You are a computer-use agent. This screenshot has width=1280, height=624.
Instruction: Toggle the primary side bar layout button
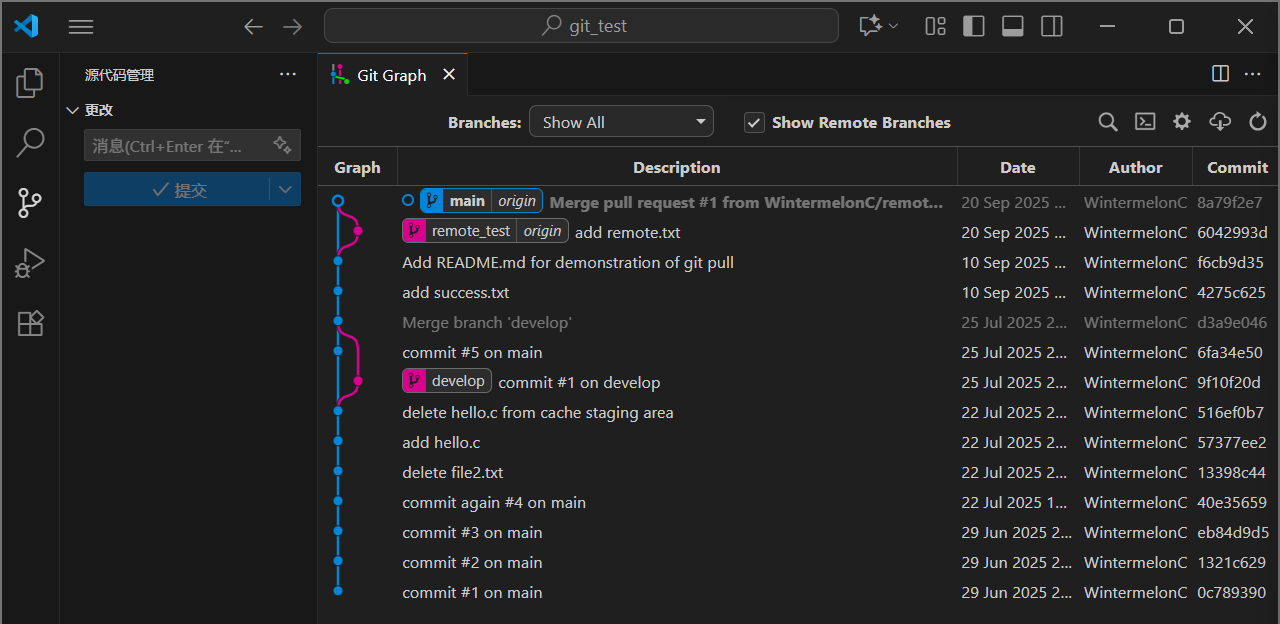[973, 26]
